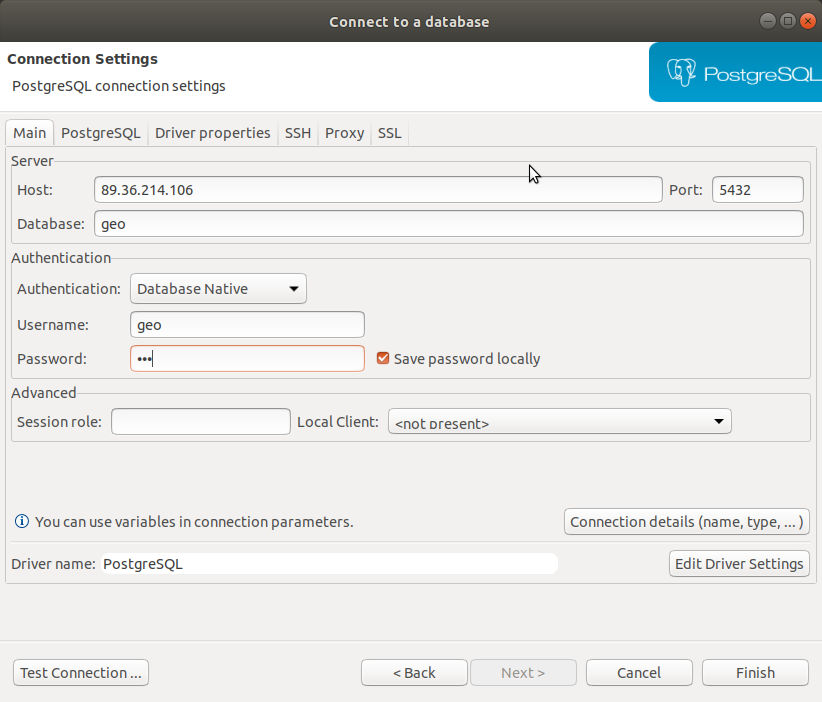Open the Authentication type dropdown
Image resolution: width=822 pixels, height=702 pixels.
pyautogui.click(x=218, y=289)
